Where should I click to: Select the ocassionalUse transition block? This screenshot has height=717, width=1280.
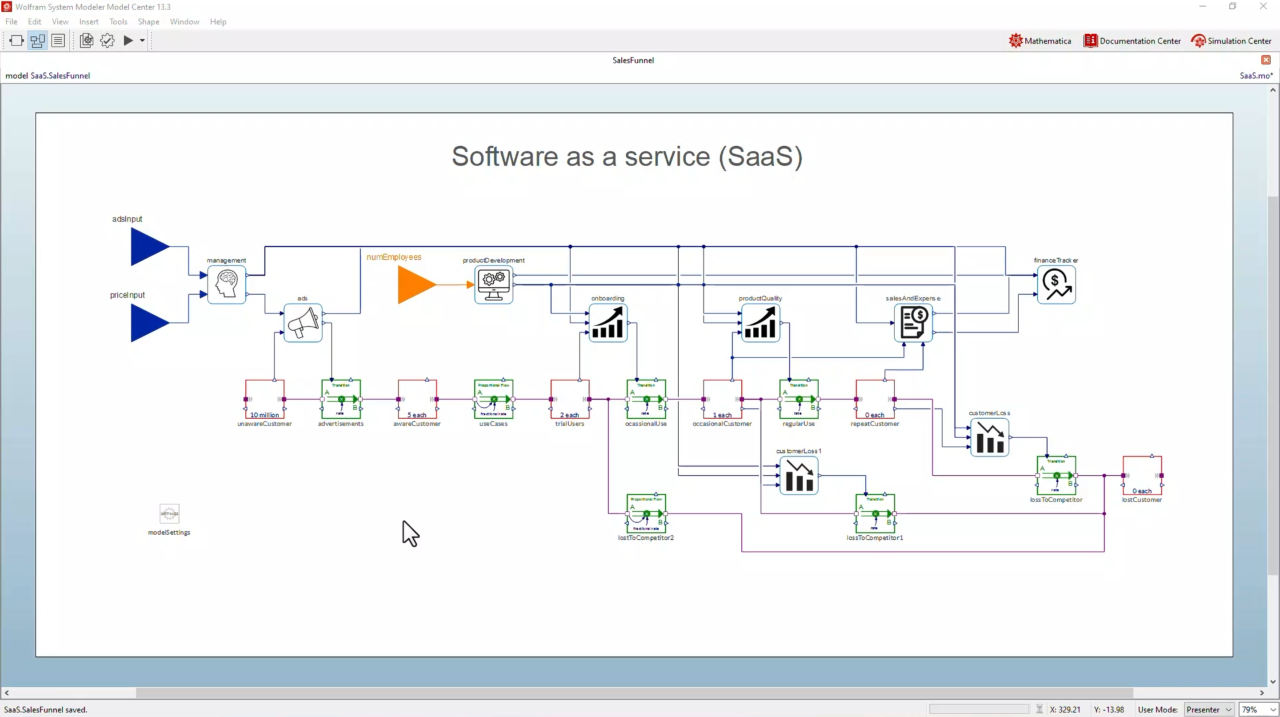646,399
